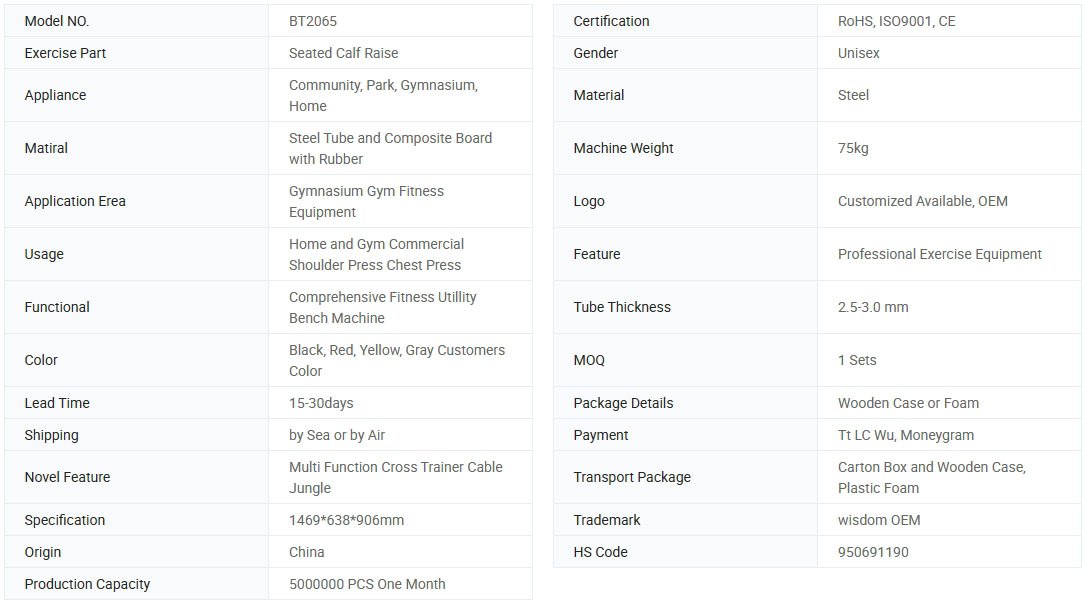This screenshot has width=1086, height=604.
Task: Select the wisdom OEM trademark value
Action: (x=878, y=520)
